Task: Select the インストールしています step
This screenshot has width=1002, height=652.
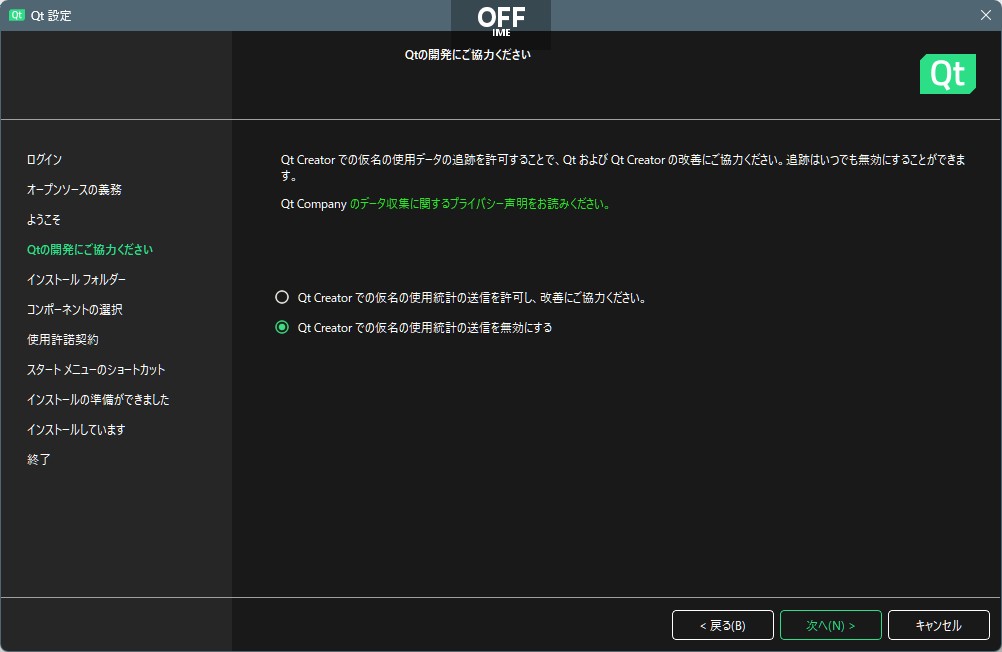Action: click(x=76, y=430)
